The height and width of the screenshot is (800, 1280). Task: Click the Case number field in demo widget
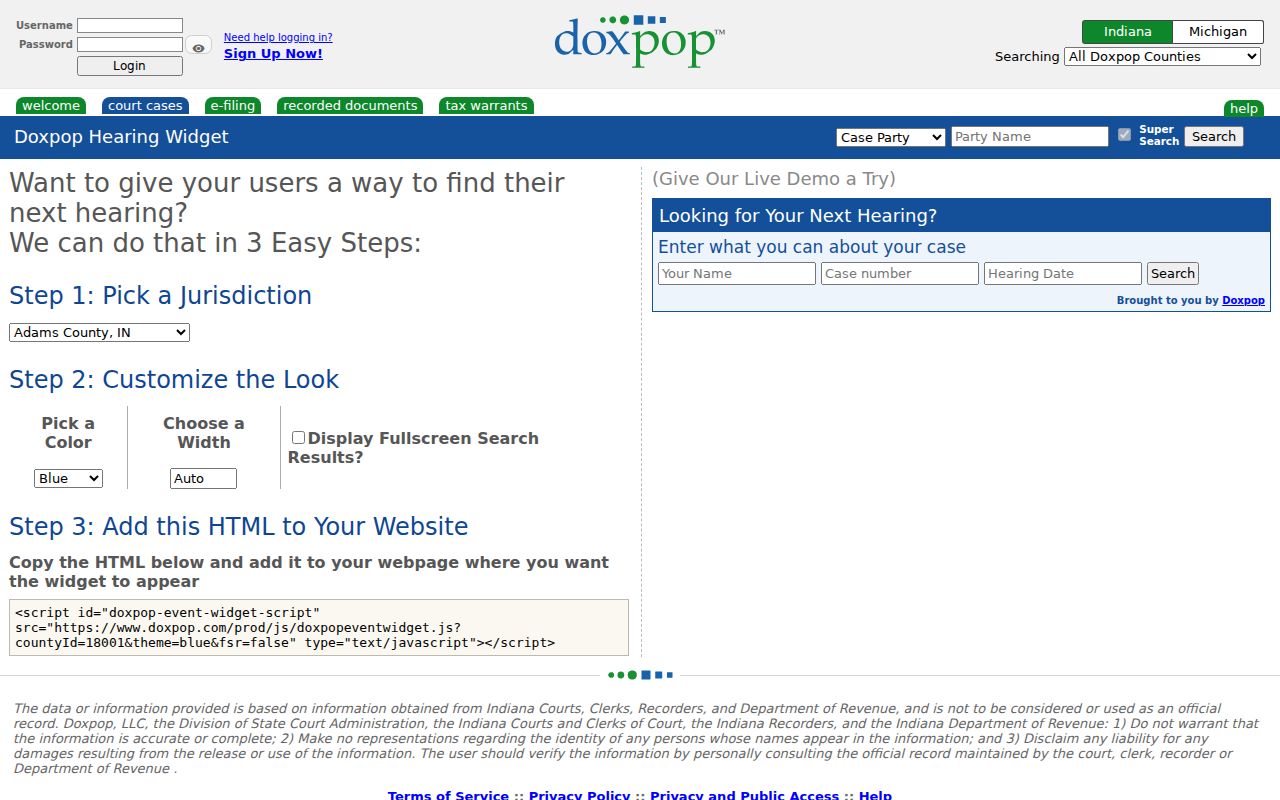pyautogui.click(x=900, y=274)
